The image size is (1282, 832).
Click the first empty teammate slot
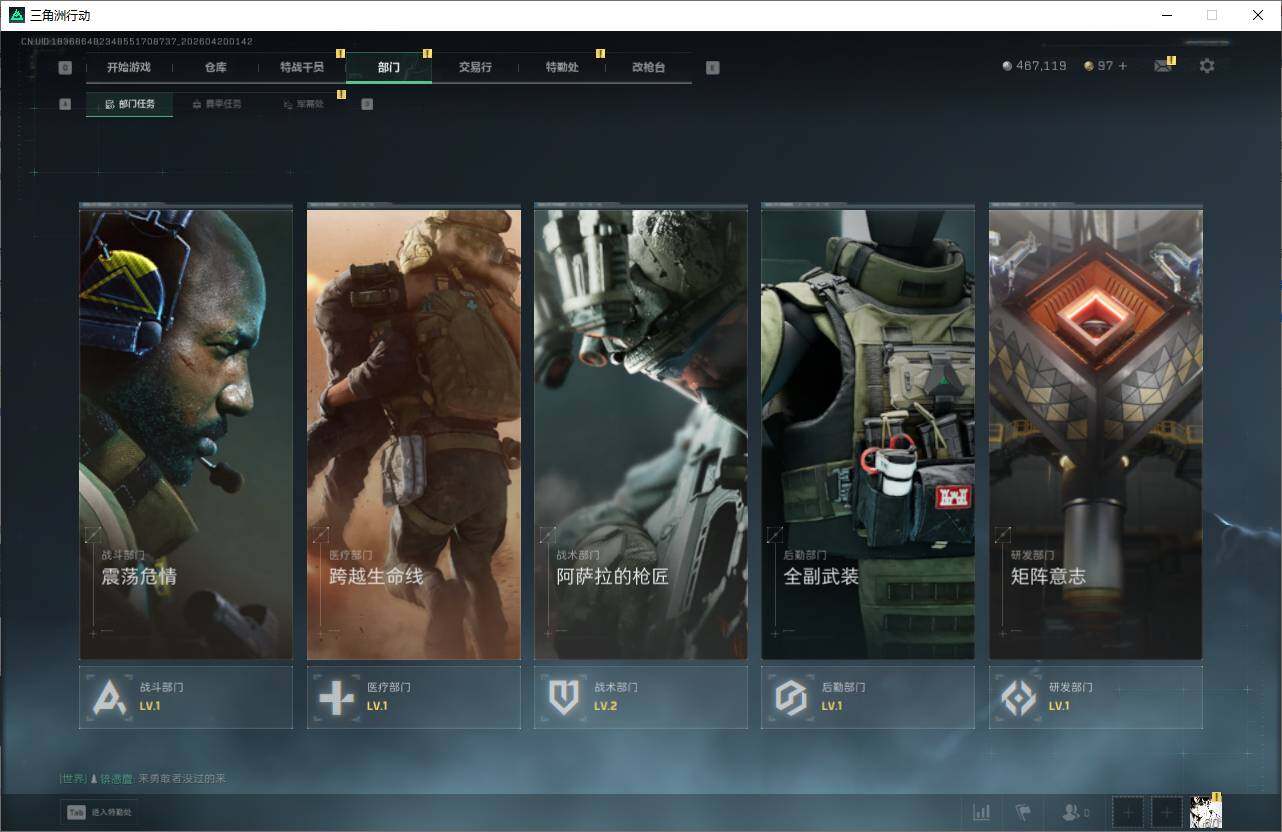point(1128,812)
